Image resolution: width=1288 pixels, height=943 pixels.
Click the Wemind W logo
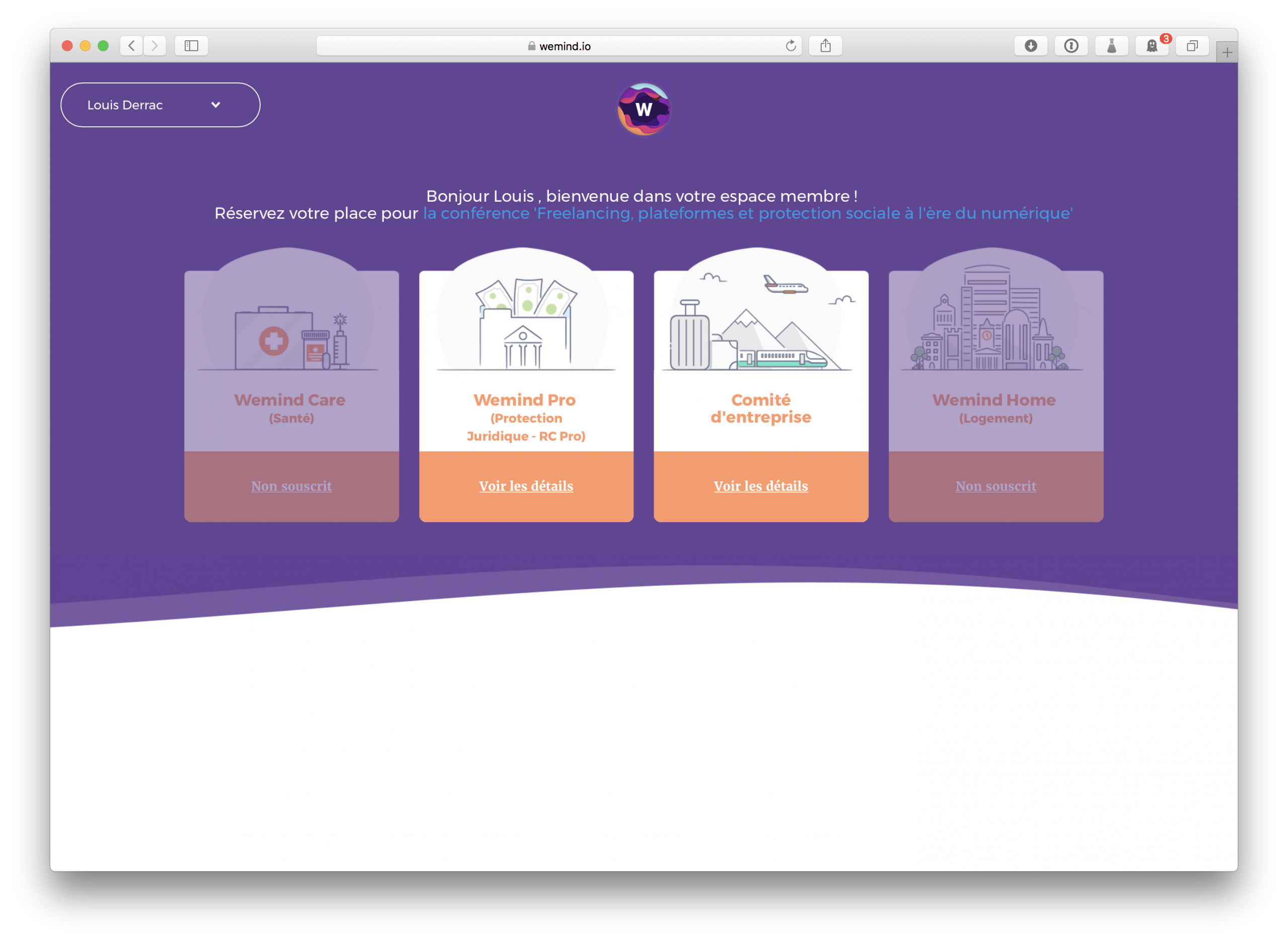tap(644, 109)
